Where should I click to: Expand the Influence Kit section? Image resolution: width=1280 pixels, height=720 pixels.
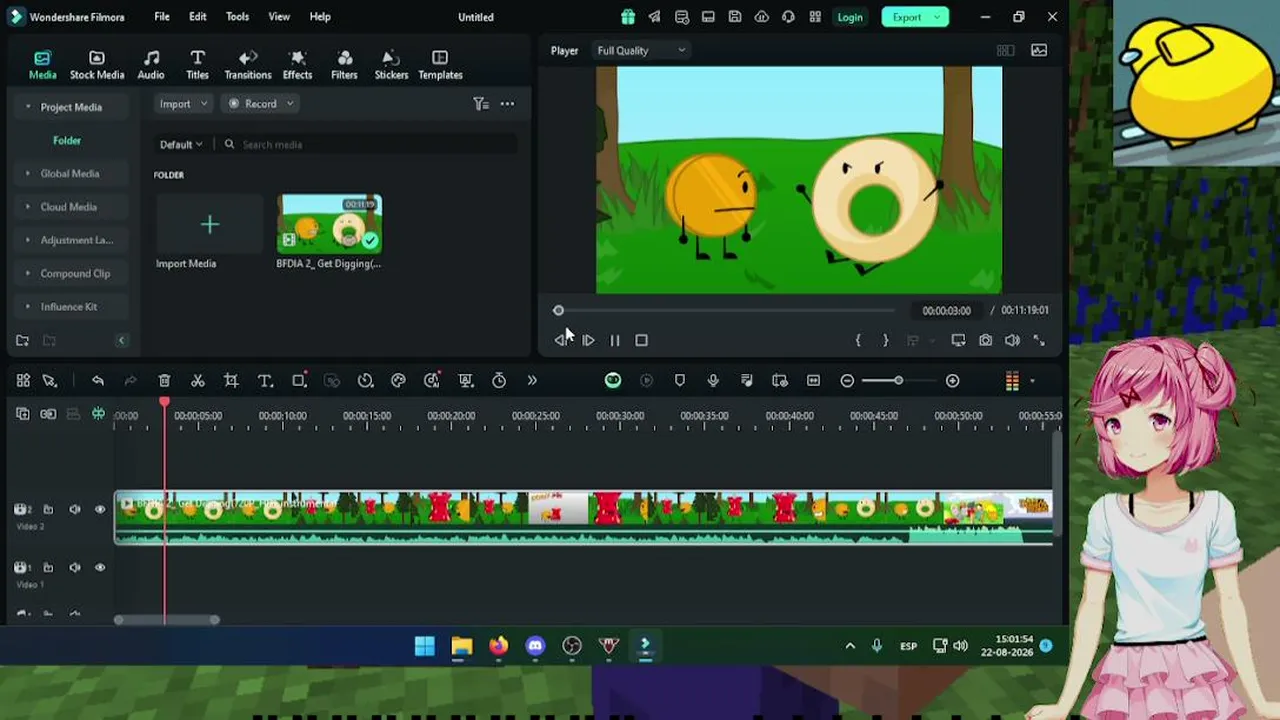(x=28, y=307)
